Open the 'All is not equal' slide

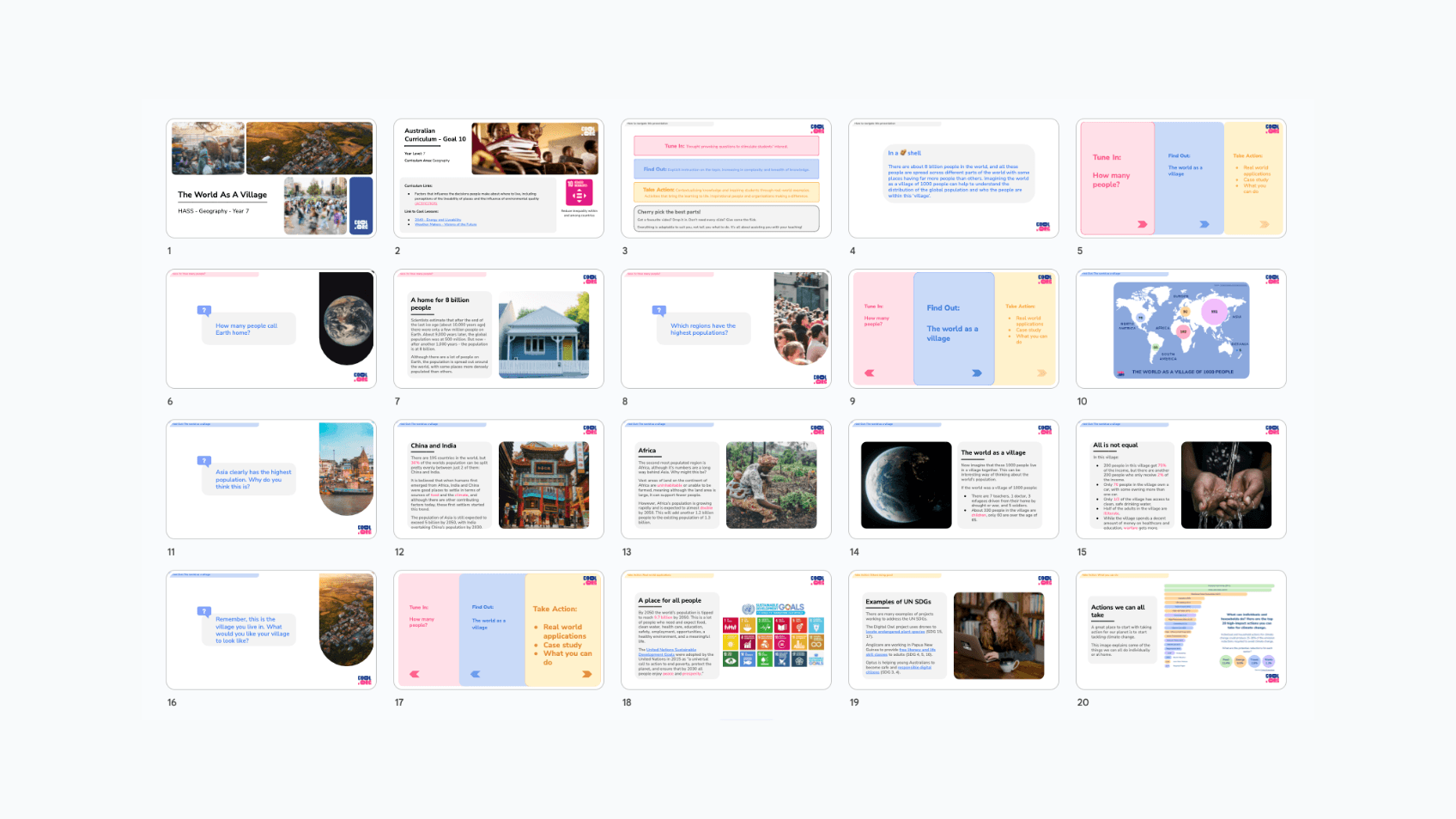pos(1180,479)
